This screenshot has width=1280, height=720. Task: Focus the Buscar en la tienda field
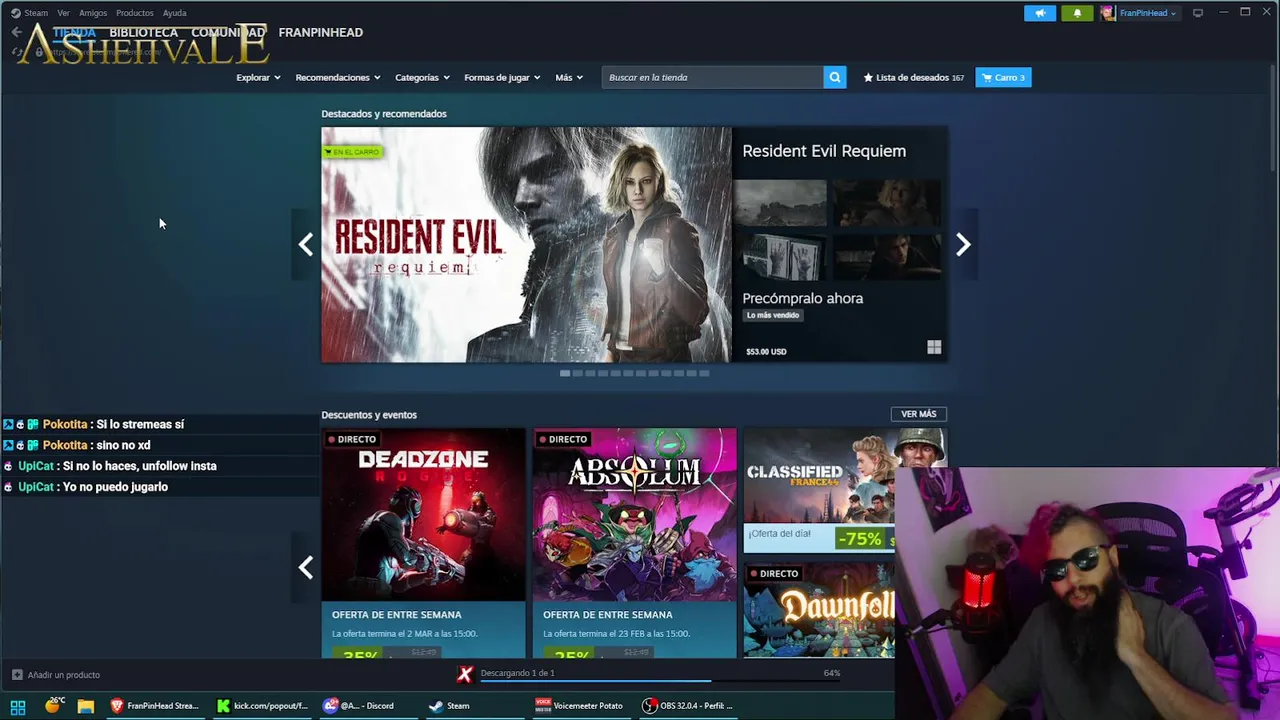713,77
